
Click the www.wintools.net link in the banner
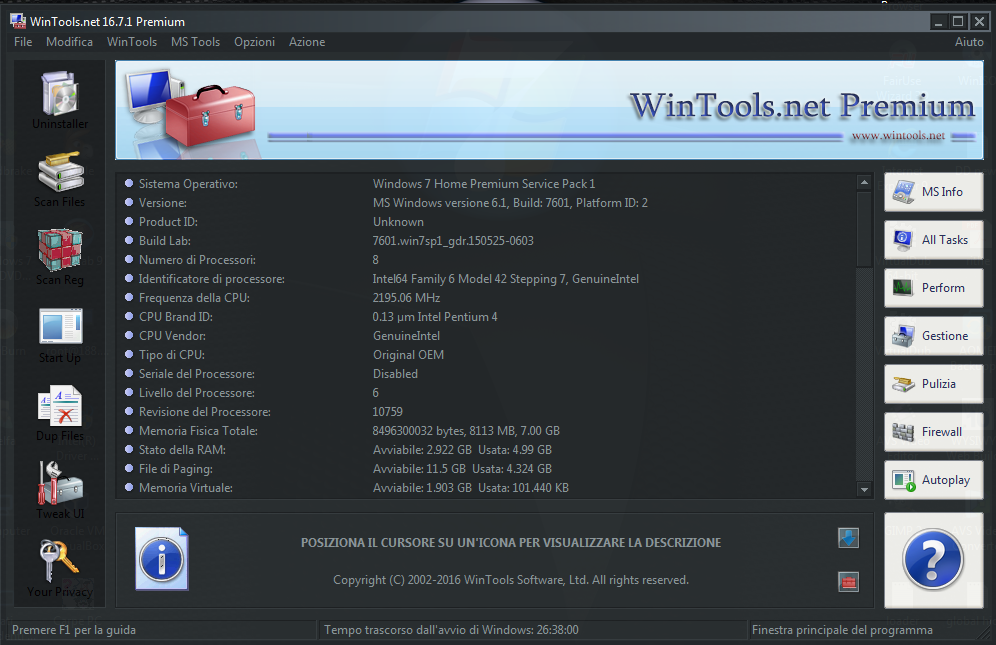898,135
